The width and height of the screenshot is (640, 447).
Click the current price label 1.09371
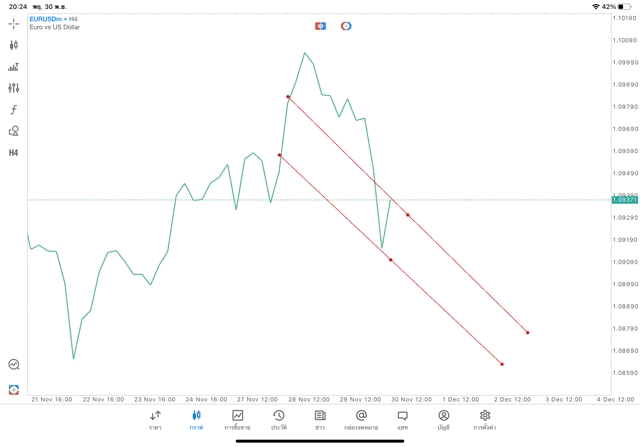(x=625, y=200)
